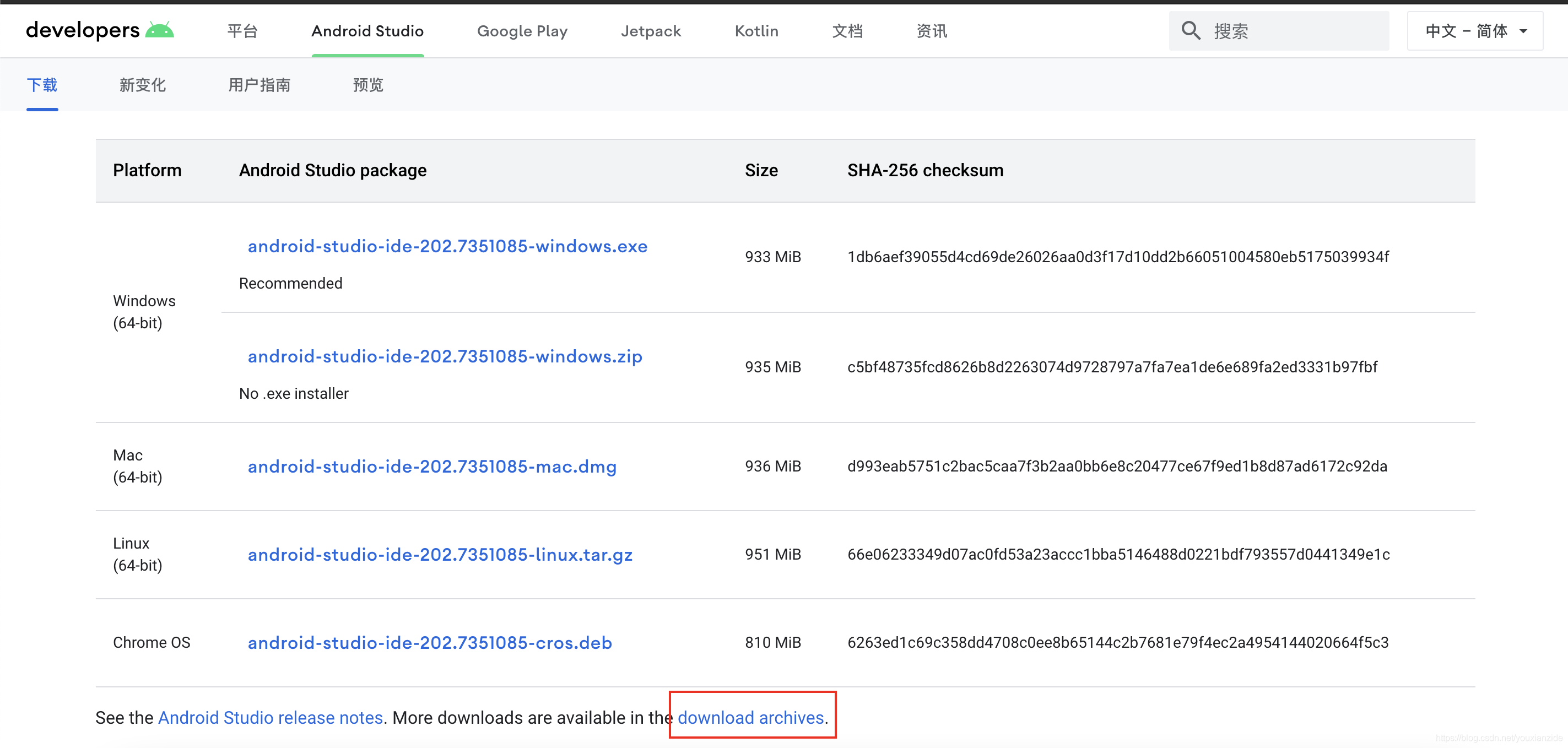Screen dimensions: 1568x748
Task: Go to the Google Play nav item
Action: pos(522,31)
